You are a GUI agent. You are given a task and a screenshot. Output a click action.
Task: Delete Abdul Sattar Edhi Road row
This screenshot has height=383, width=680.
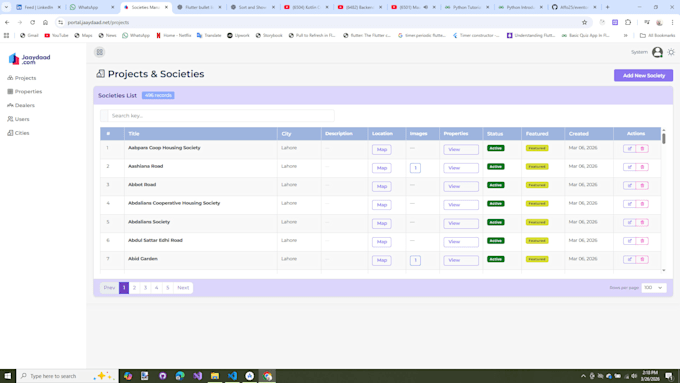click(x=642, y=241)
